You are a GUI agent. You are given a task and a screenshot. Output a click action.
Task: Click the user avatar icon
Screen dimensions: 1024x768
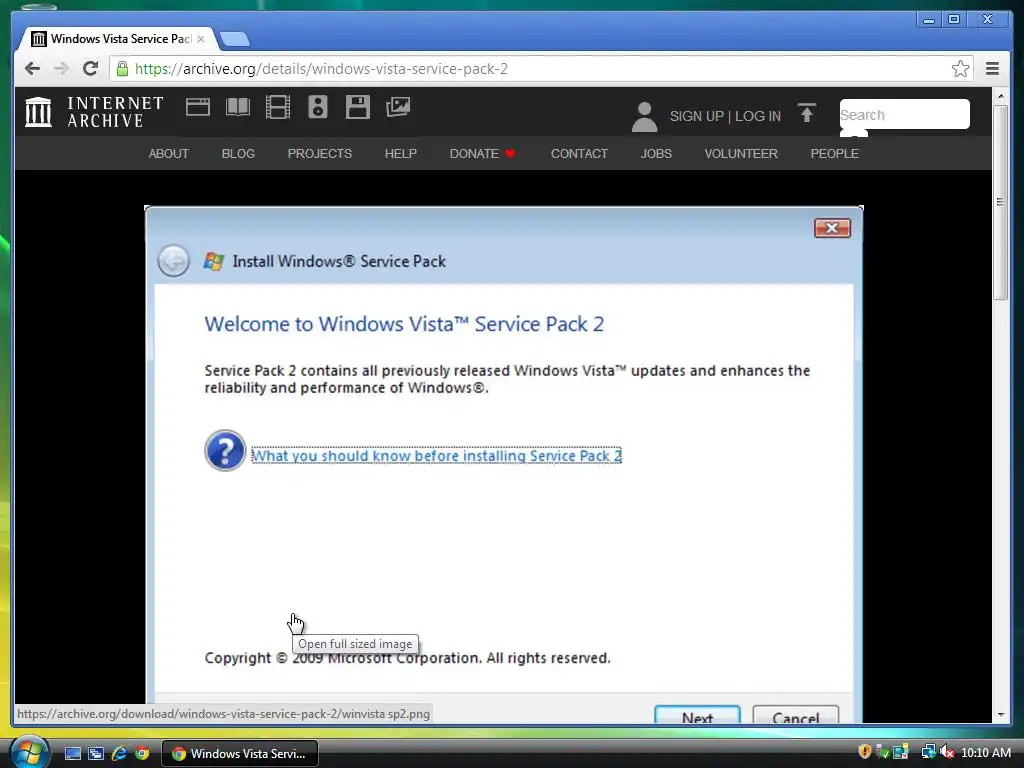click(644, 116)
